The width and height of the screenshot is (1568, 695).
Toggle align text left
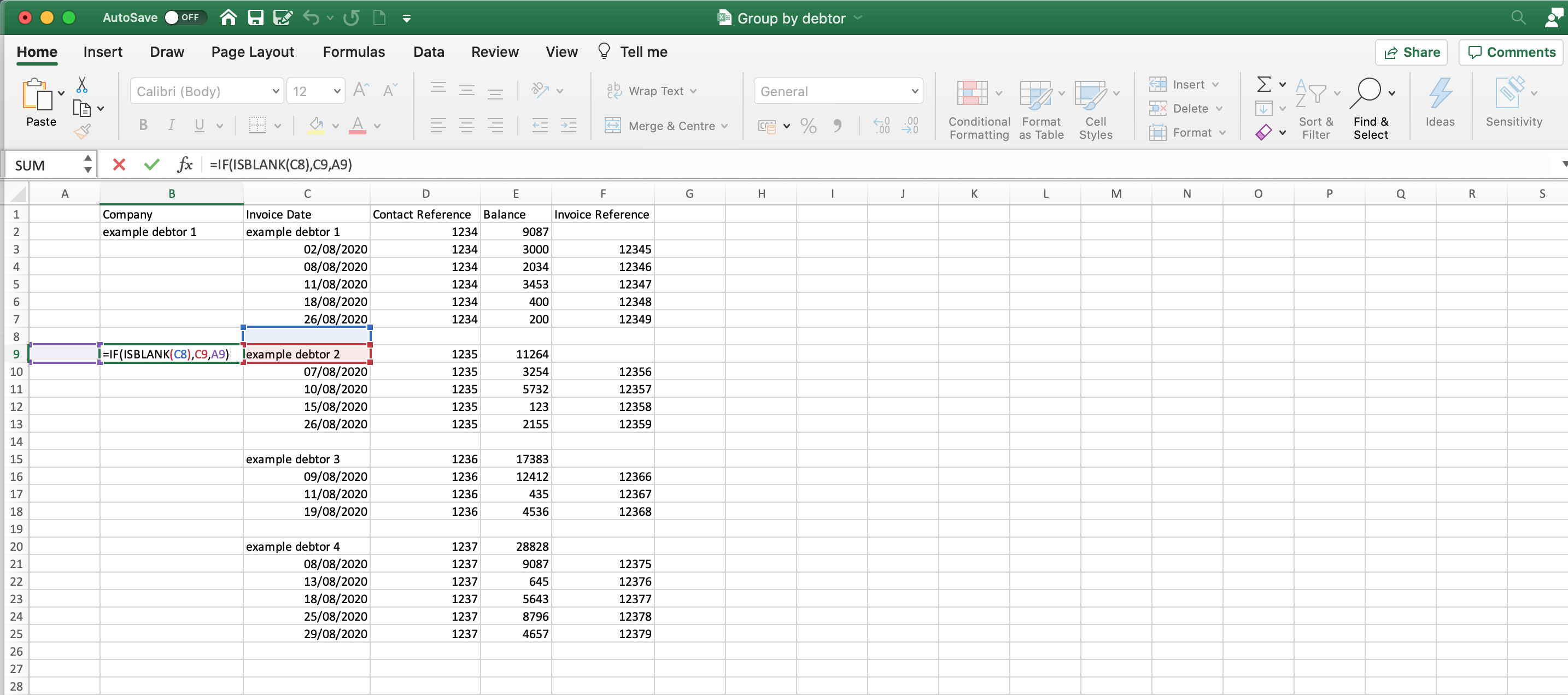pyautogui.click(x=438, y=125)
